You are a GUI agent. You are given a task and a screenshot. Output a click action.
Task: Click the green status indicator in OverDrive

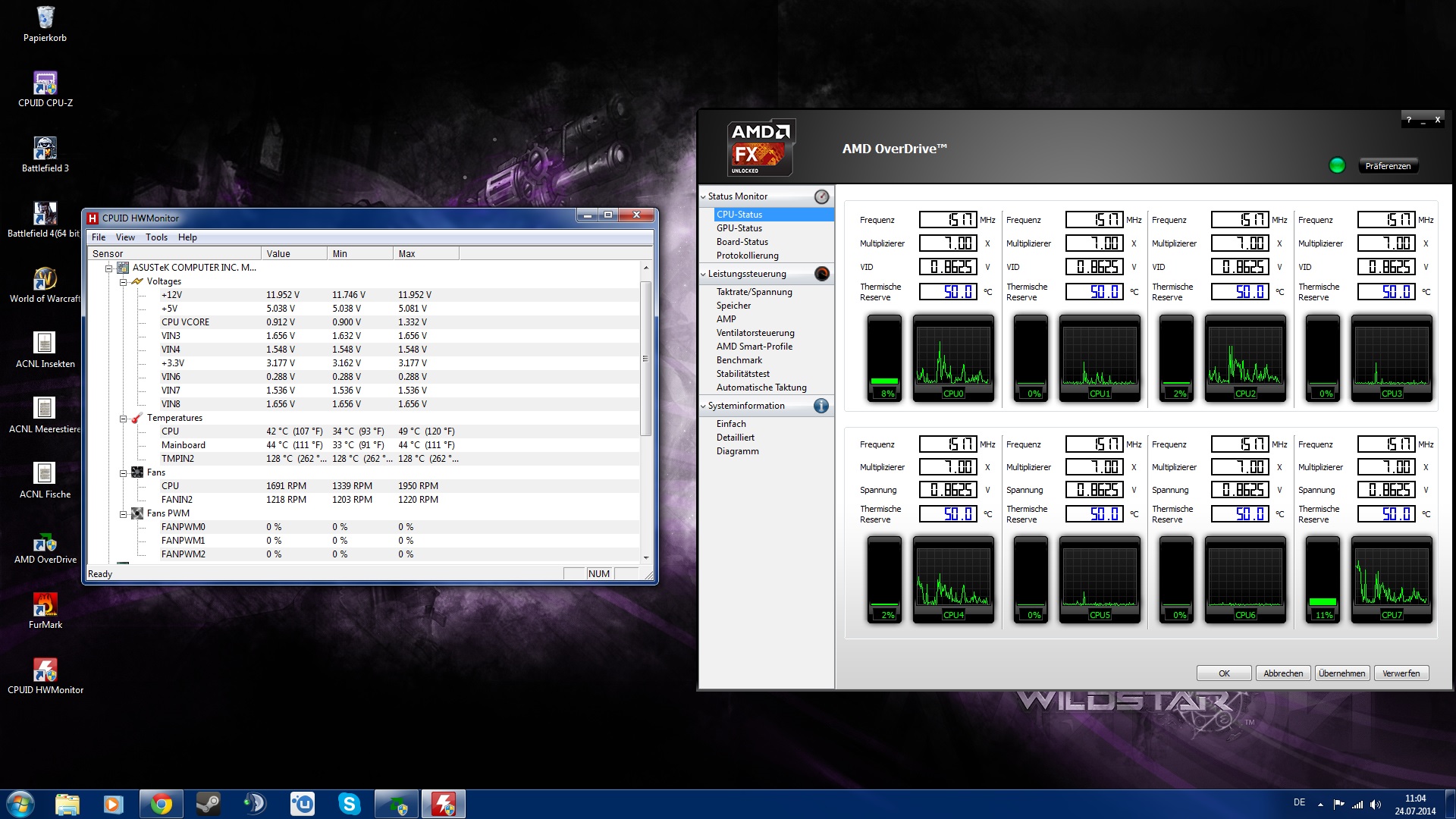(x=1337, y=165)
